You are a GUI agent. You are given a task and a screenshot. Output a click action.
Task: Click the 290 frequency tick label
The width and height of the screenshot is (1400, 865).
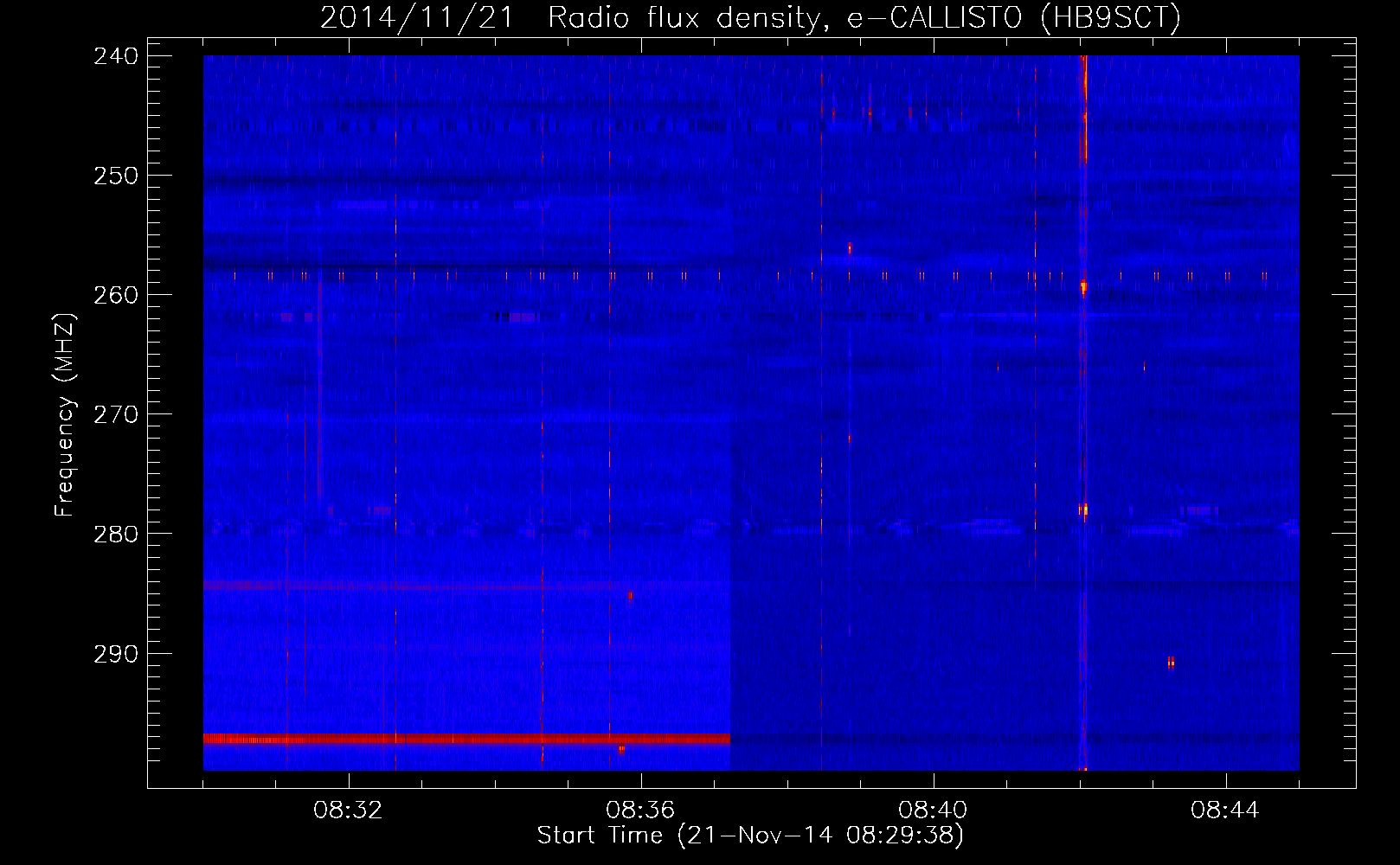coord(115,654)
